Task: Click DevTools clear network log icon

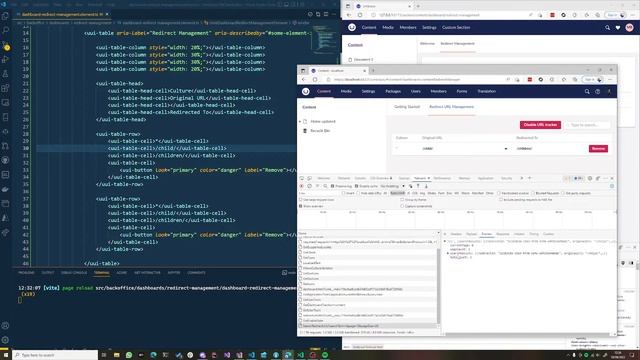Action: pos(309,186)
